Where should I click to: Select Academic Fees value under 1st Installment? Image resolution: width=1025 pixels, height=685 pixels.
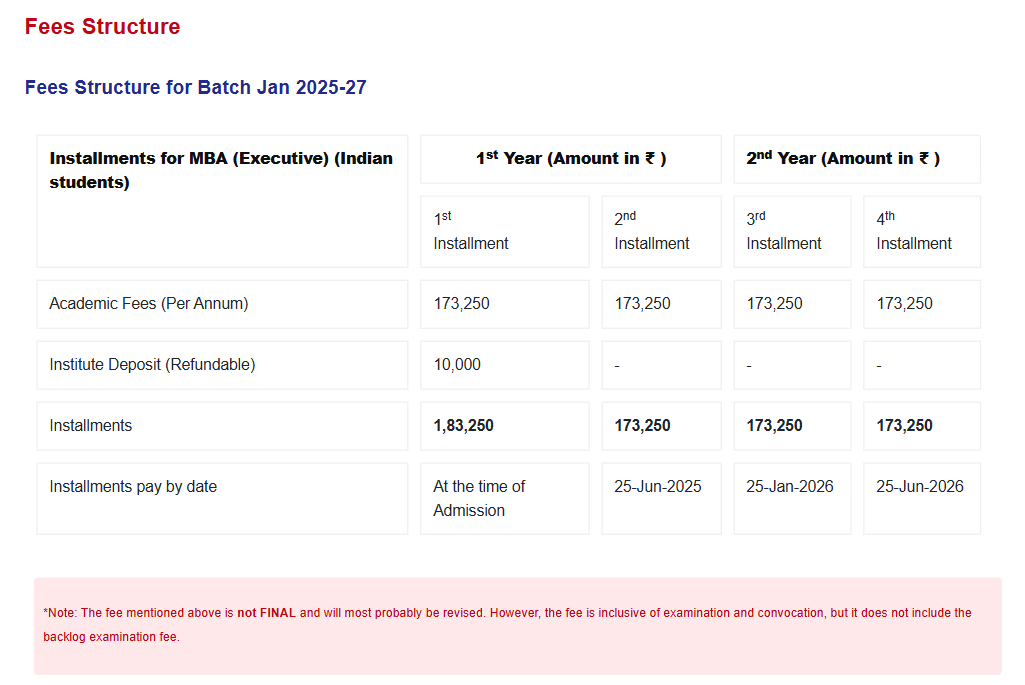click(462, 304)
